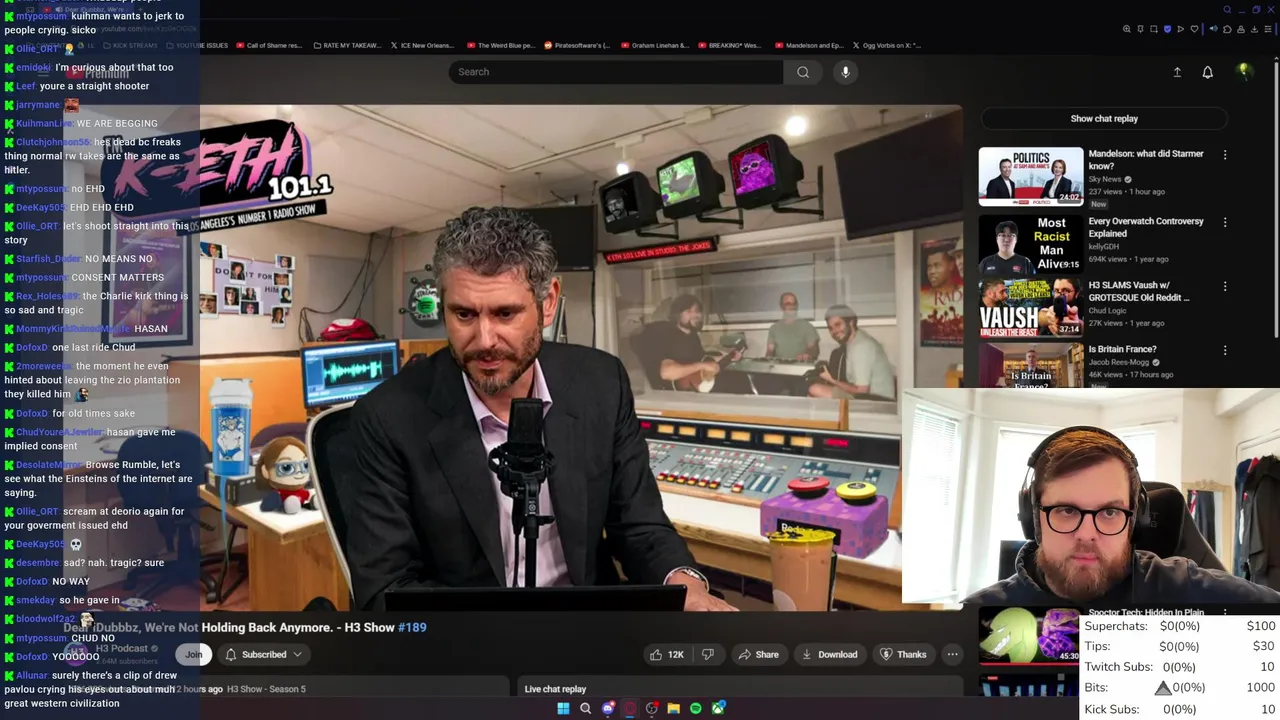This screenshot has width=1280, height=720.
Task: Open the browser extensions cube icon
Action: (1227, 29)
